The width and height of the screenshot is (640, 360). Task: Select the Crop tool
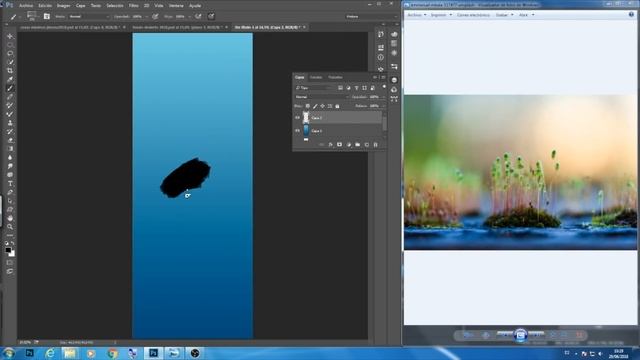click(10, 71)
